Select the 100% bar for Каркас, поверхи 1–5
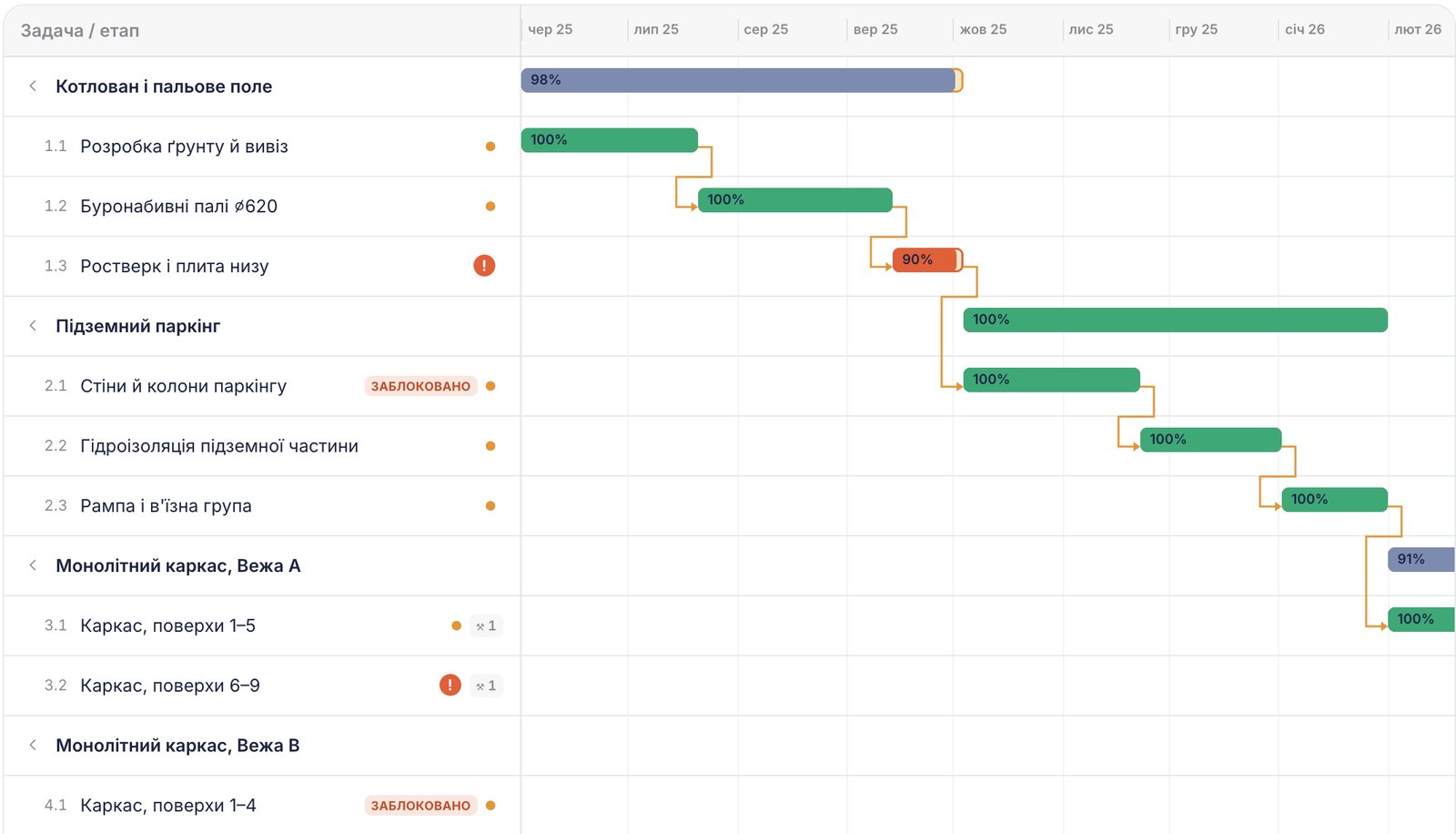1456x834 pixels. [x=1421, y=619]
